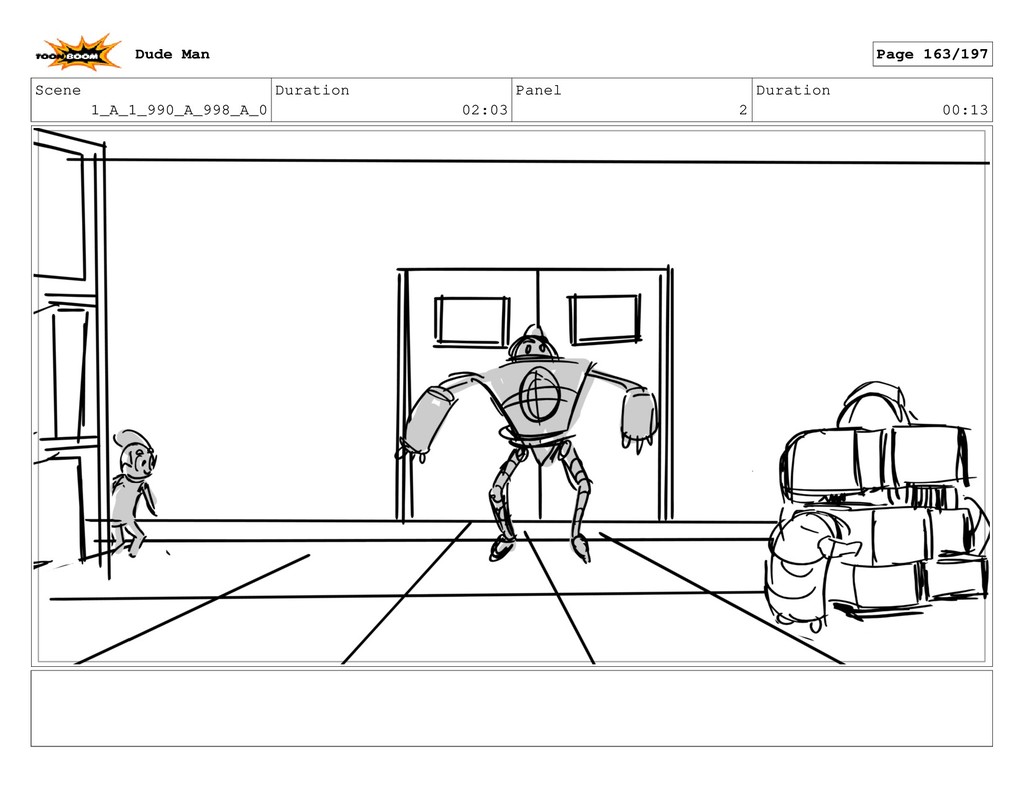Select the bookshelf at the left edge
Image resolution: width=1024 pixels, height=793 pixels.
pos(70,353)
